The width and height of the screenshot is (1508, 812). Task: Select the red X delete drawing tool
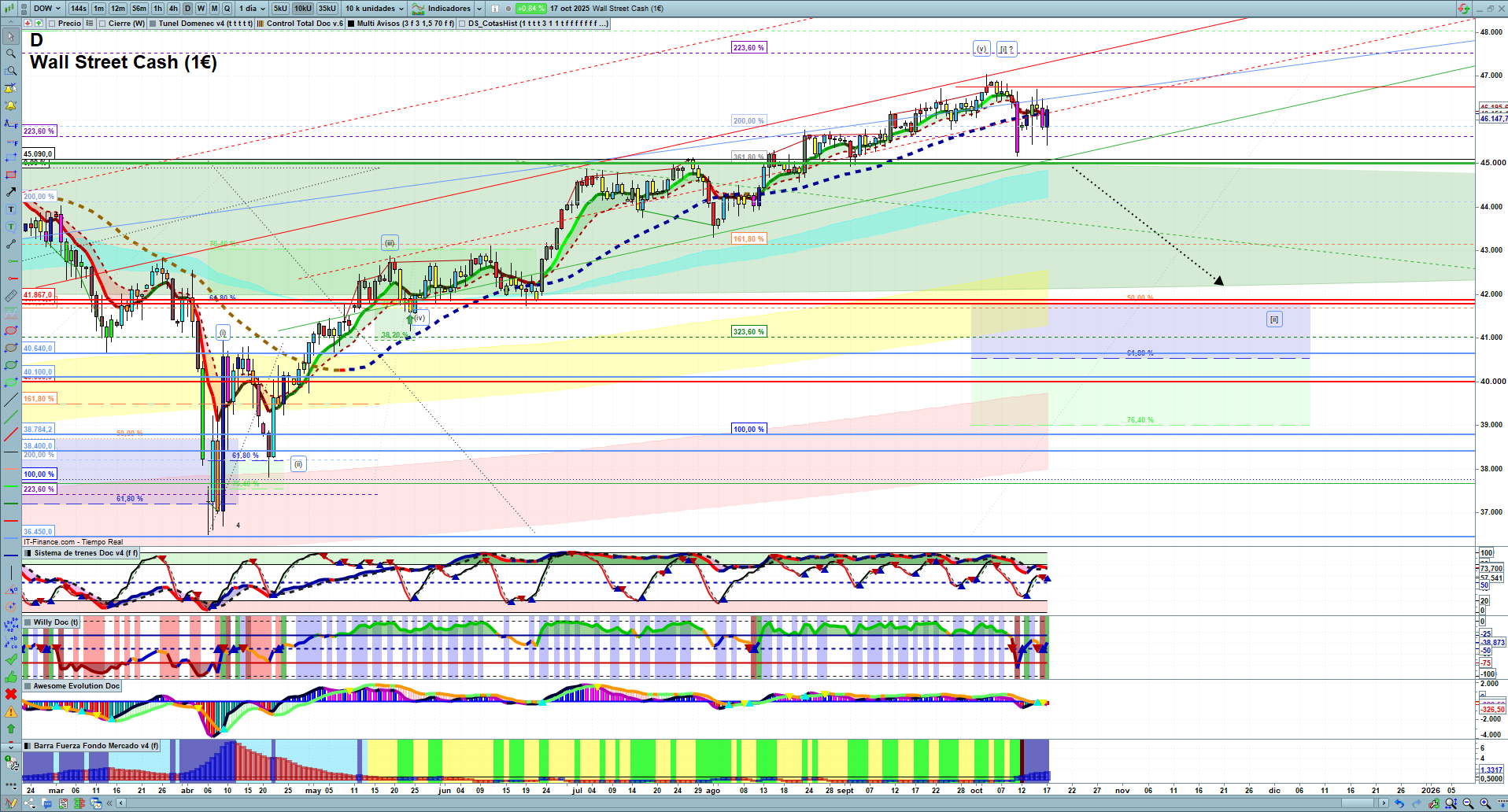11,694
